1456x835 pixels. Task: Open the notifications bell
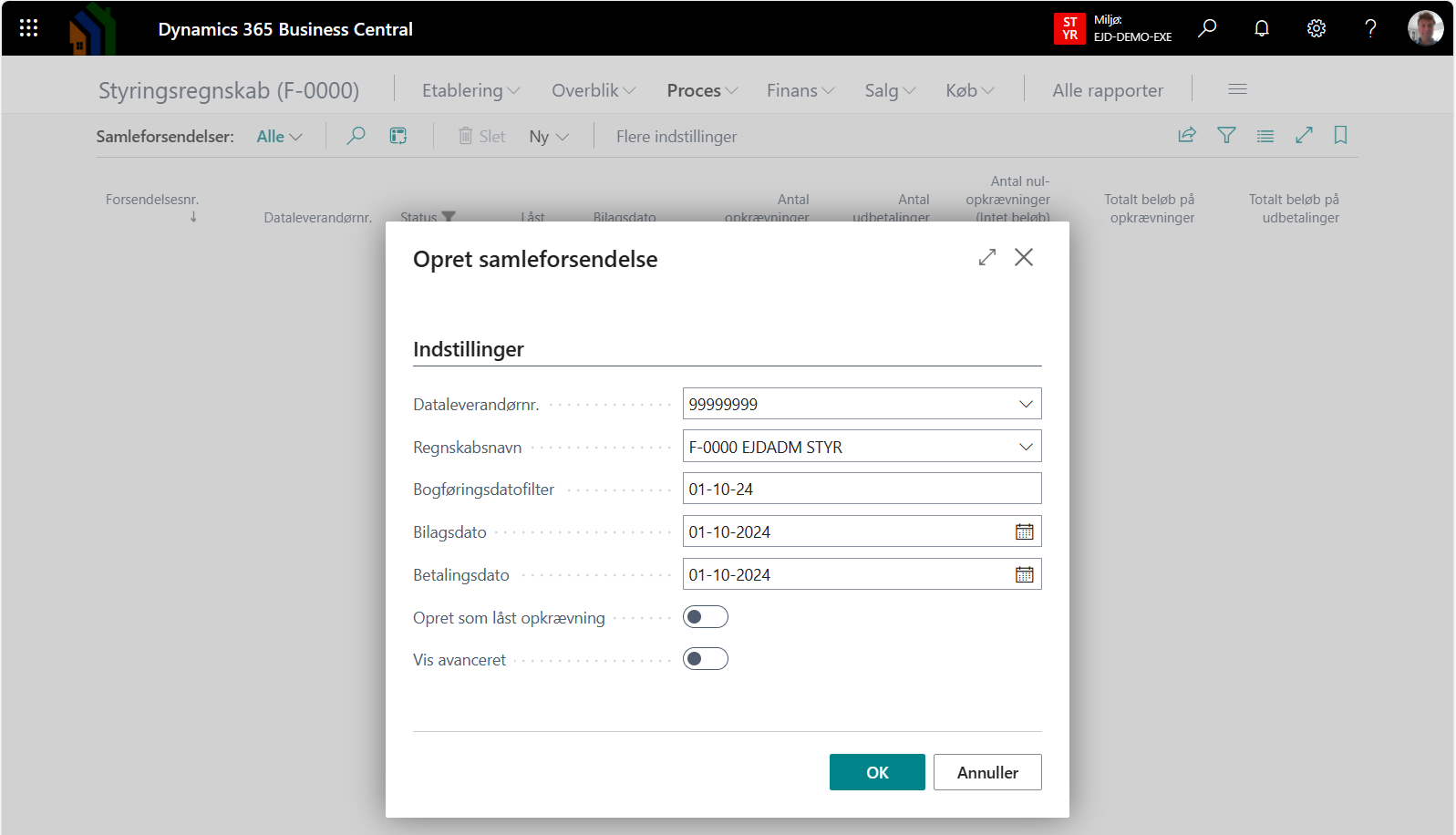click(1261, 28)
